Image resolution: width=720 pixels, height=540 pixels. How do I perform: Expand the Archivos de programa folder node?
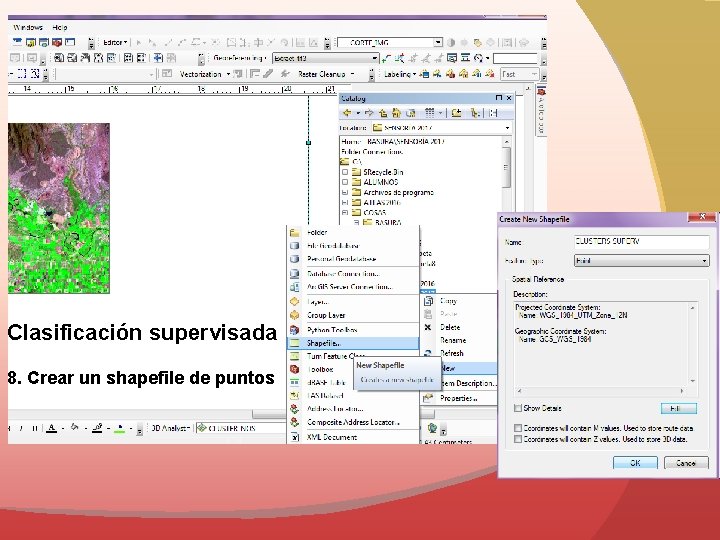345,192
